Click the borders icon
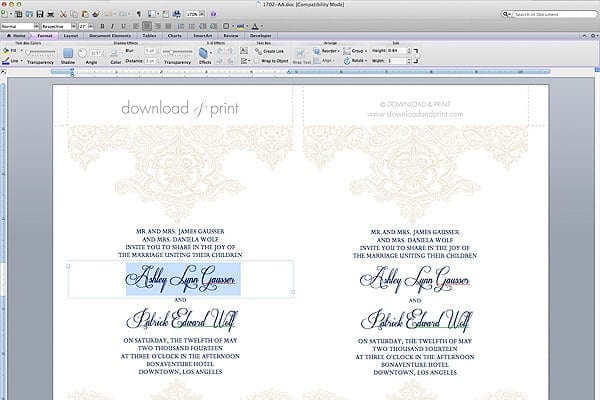 coord(226,26)
